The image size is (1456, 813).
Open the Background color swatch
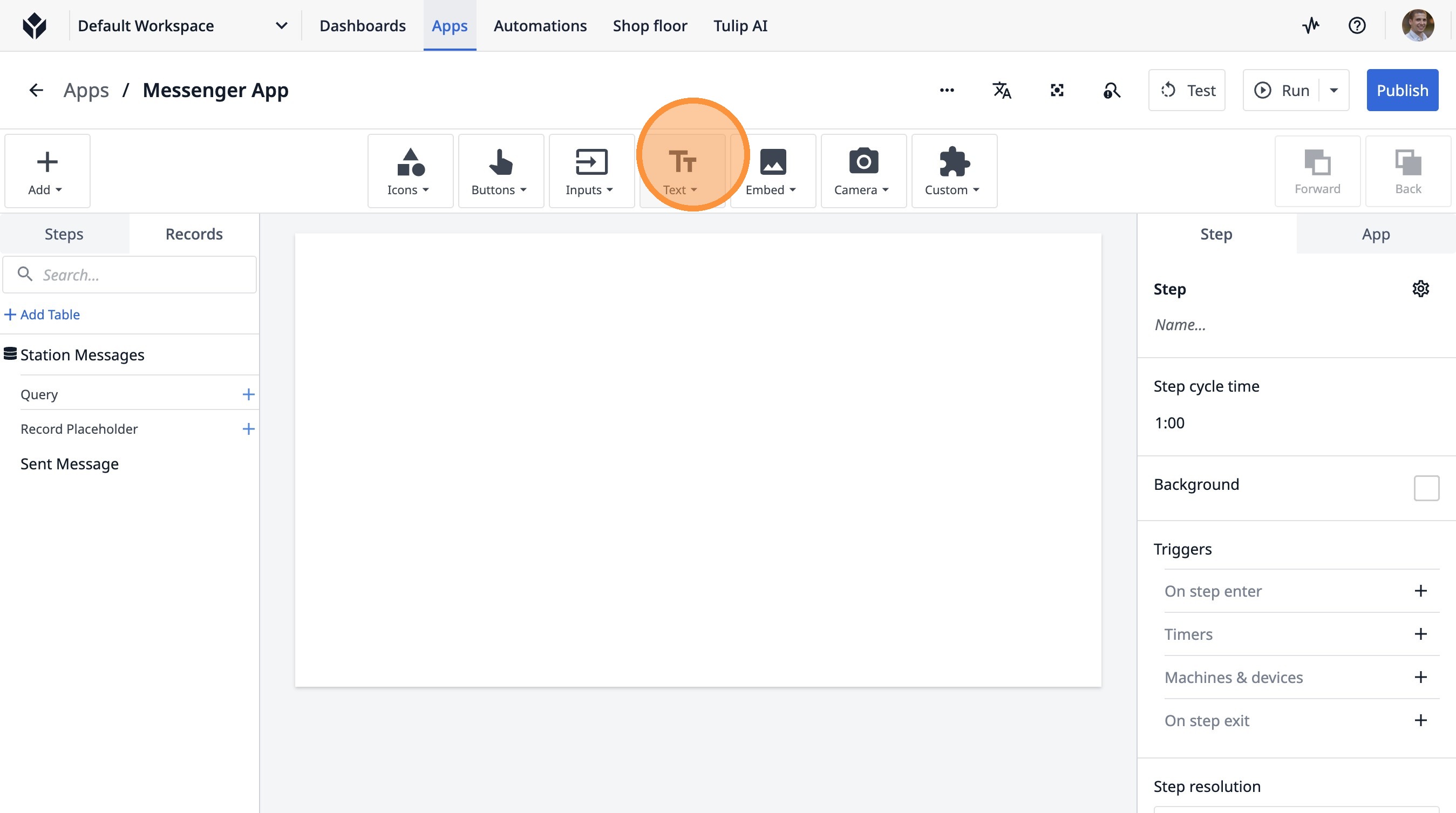point(1426,488)
